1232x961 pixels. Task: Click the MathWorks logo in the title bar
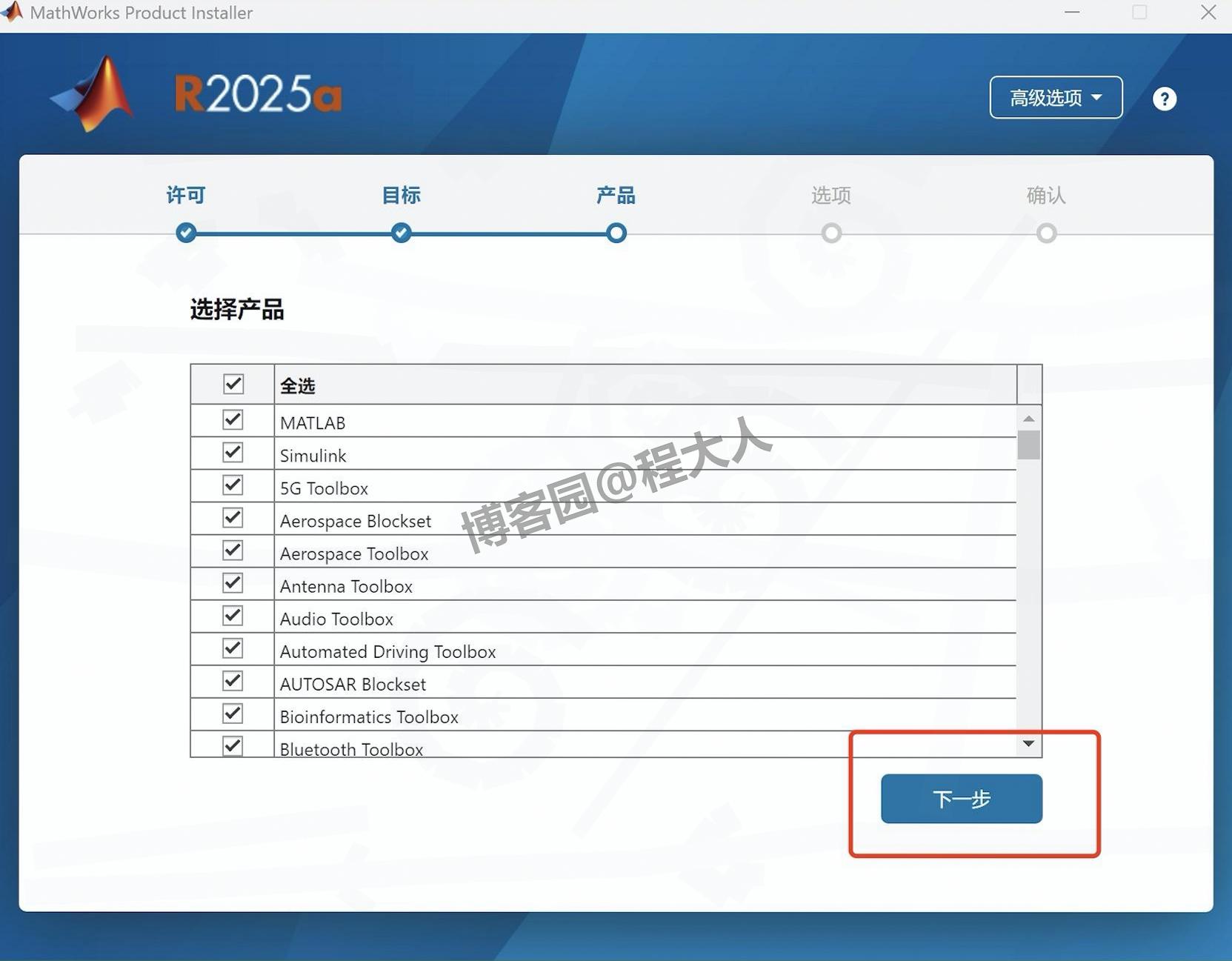(12, 12)
